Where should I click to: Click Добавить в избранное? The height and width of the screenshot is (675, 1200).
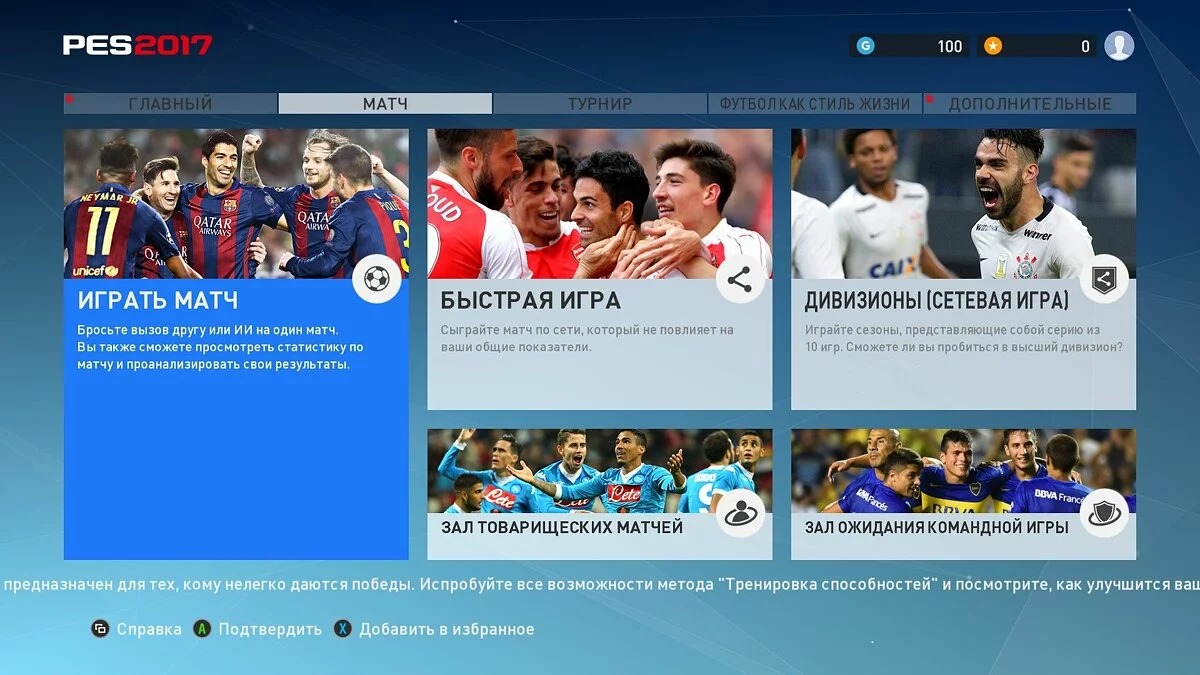pyautogui.click(x=447, y=629)
